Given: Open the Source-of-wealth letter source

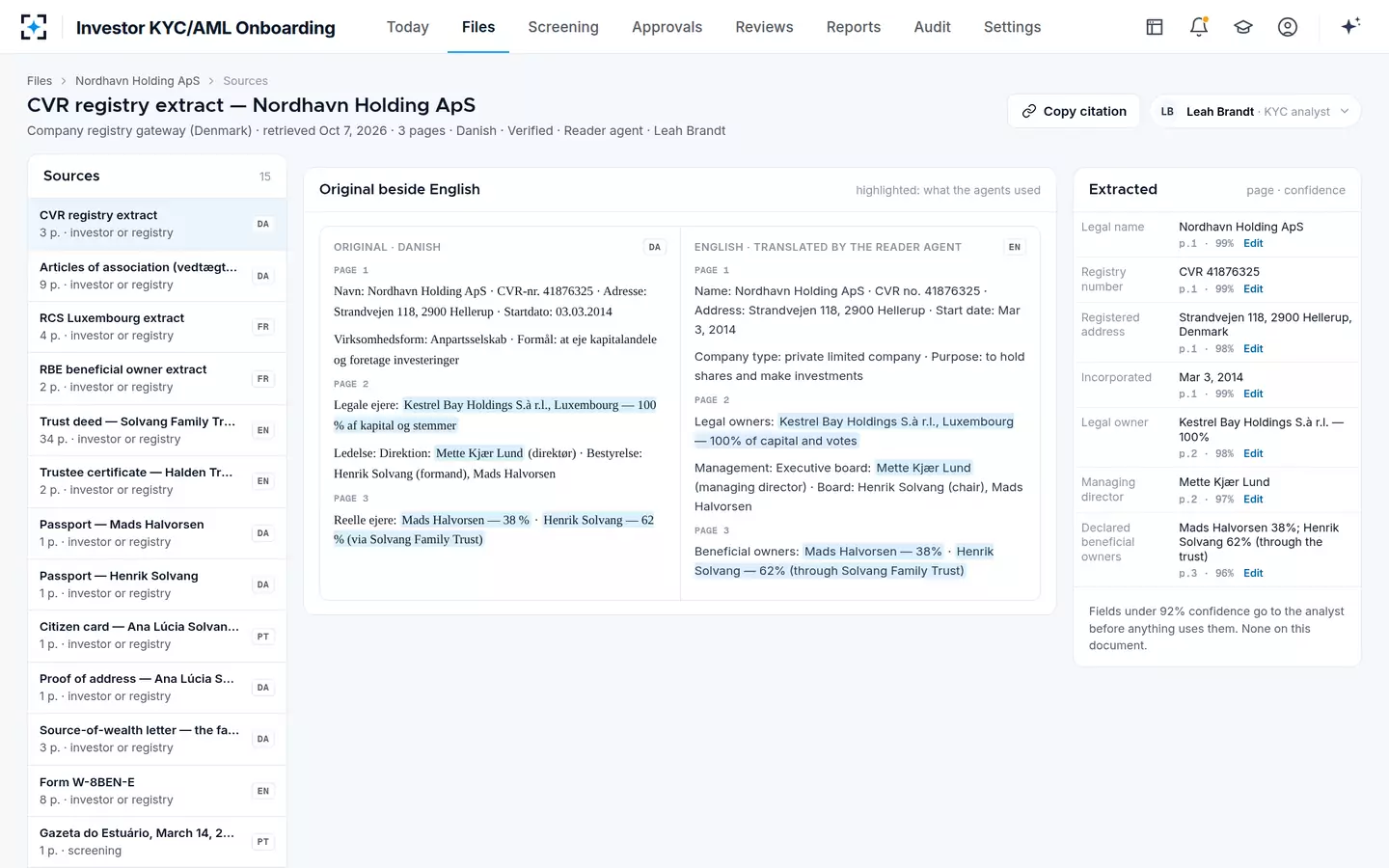Looking at the screenshot, I should pos(157,739).
